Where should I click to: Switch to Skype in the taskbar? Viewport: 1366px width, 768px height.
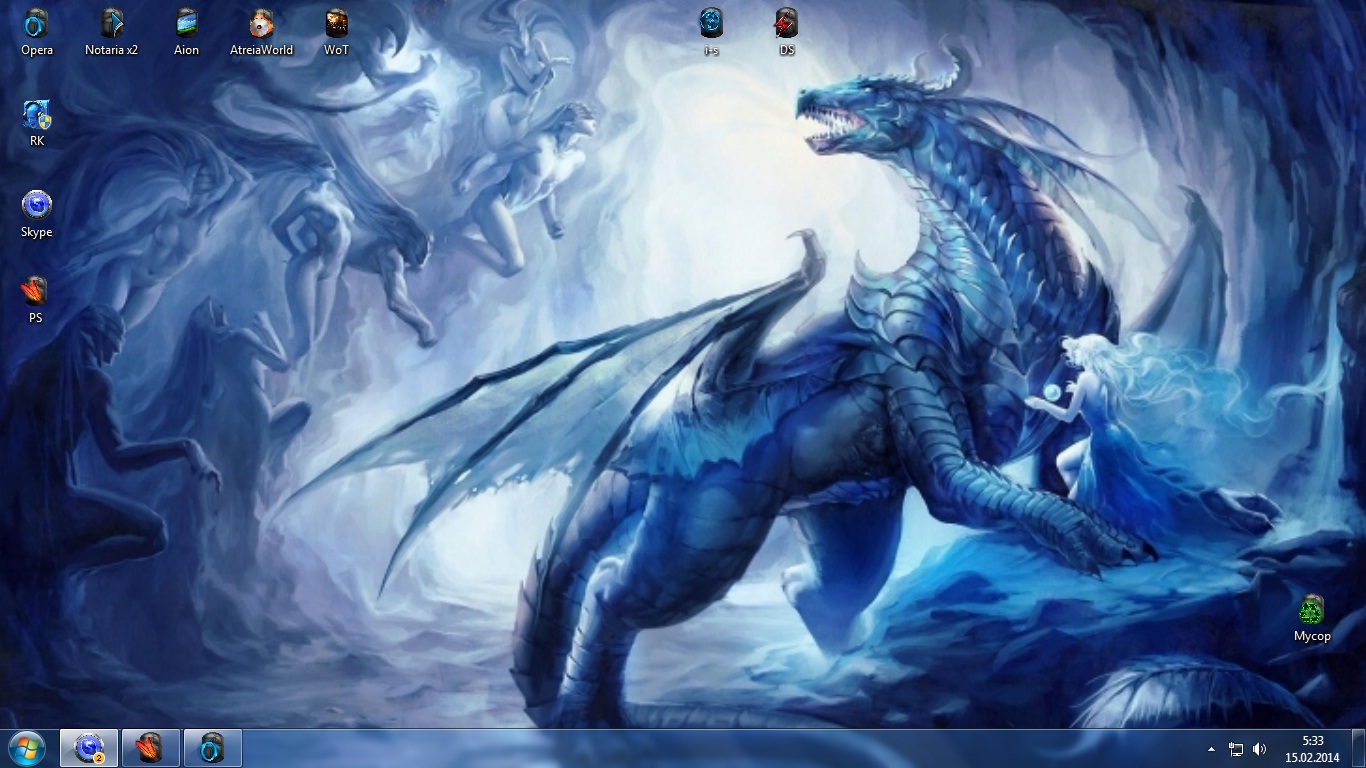point(89,748)
